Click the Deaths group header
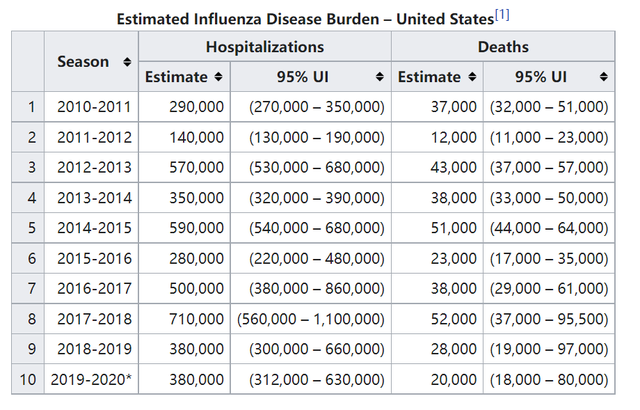The height and width of the screenshot is (410, 640). pyautogui.click(x=502, y=47)
